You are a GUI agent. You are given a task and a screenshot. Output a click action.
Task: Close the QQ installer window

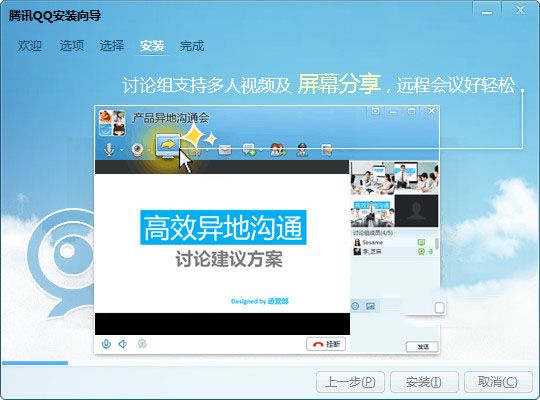pos(520,11)
